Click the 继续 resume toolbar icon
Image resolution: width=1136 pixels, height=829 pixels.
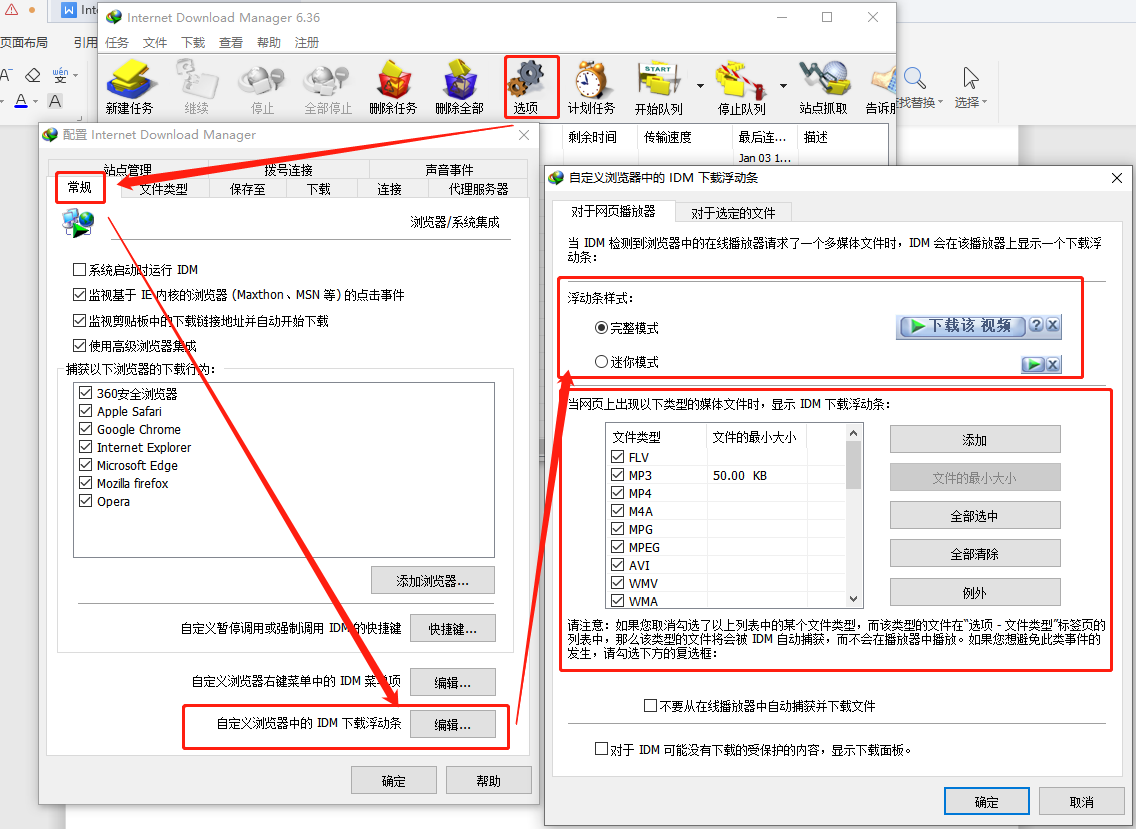tap(196, 78)
